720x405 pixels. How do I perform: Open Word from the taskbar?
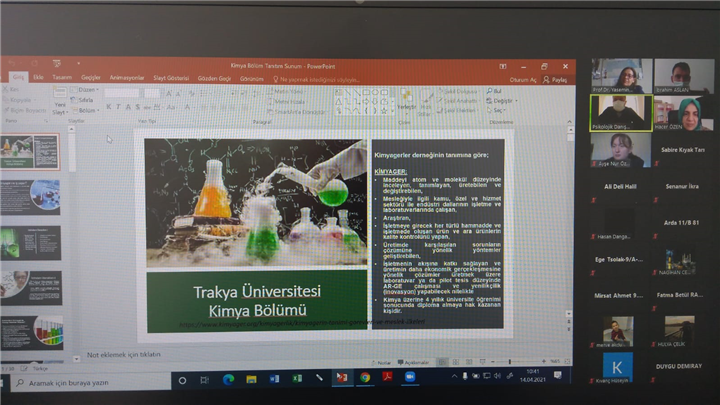click(274, 379)
